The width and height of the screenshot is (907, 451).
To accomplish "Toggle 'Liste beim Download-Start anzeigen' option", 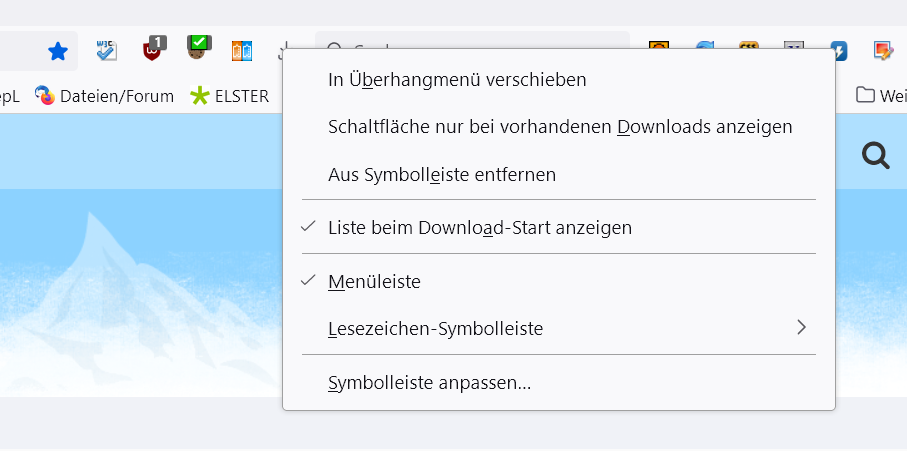I will 480,227.
